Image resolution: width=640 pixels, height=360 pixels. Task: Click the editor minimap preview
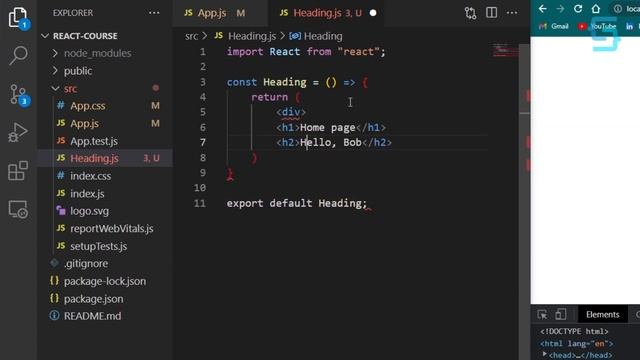(x=505, y=51)
